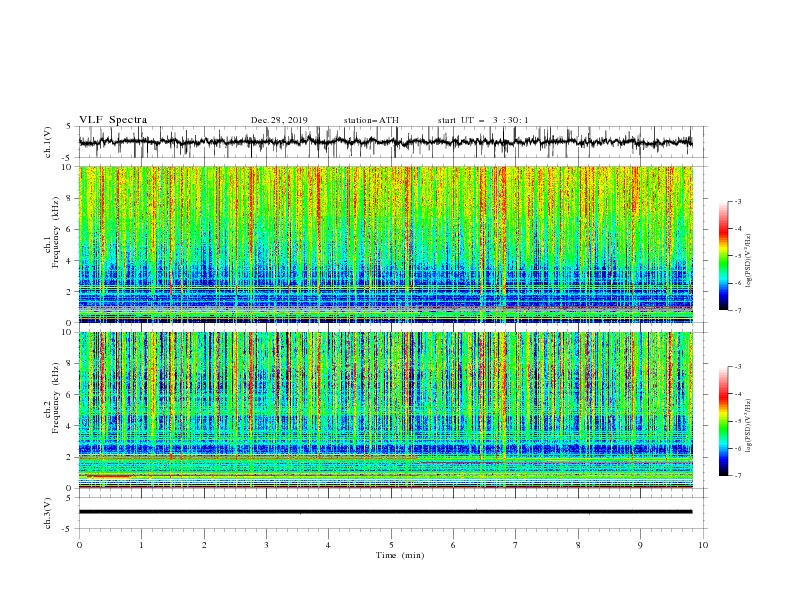Click the "5" tick on time axis
This screenshot has height=612, width=792.
point(391,545)
